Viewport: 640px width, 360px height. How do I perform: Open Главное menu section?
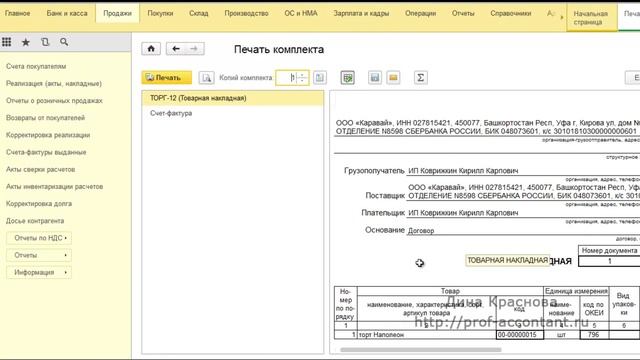click(x=18, y=13)
